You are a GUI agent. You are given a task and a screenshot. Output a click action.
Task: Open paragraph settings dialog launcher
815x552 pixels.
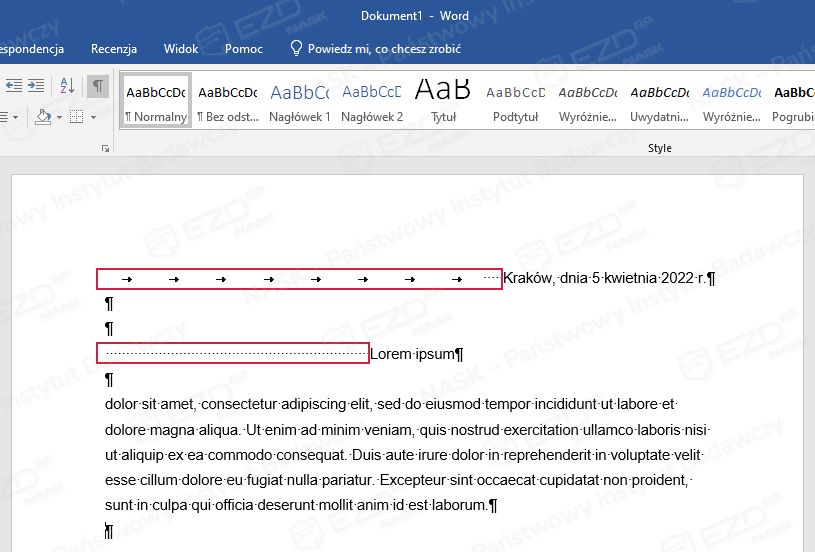(x=106, y=148)
